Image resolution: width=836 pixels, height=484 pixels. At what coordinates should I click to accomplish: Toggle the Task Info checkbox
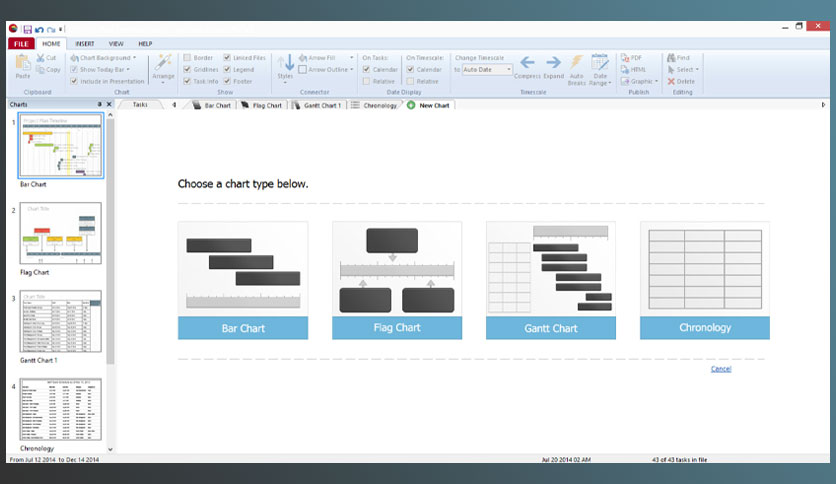[187, 82]
